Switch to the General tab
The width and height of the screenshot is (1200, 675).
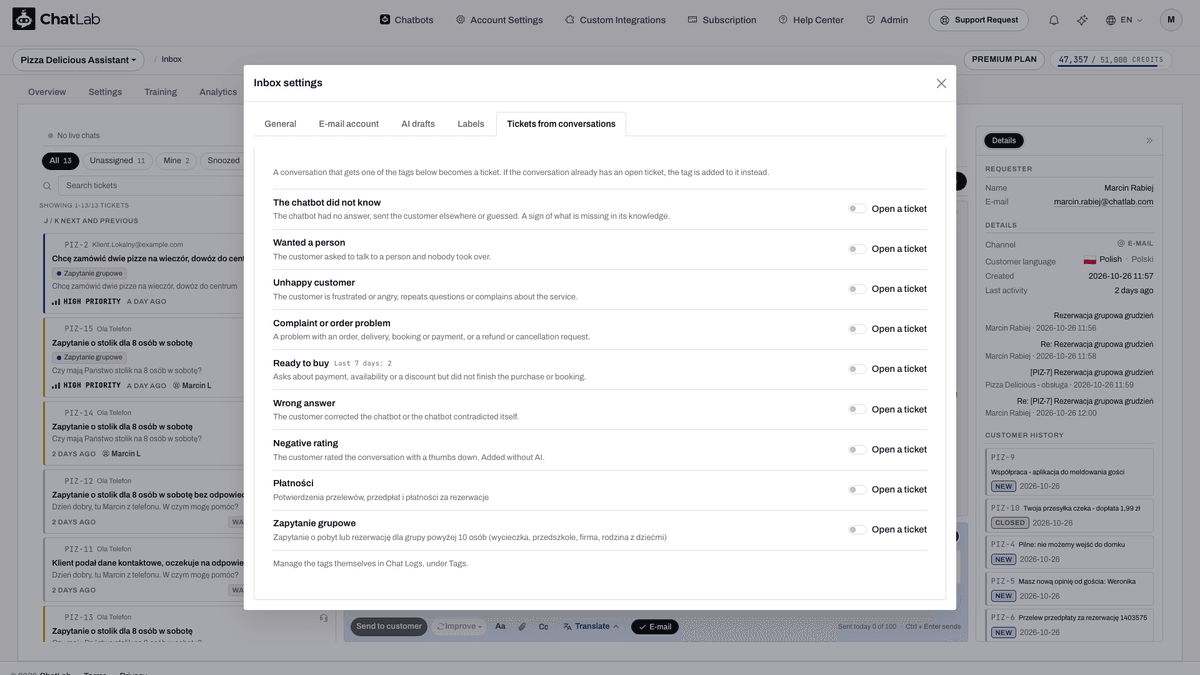[280, 124]
